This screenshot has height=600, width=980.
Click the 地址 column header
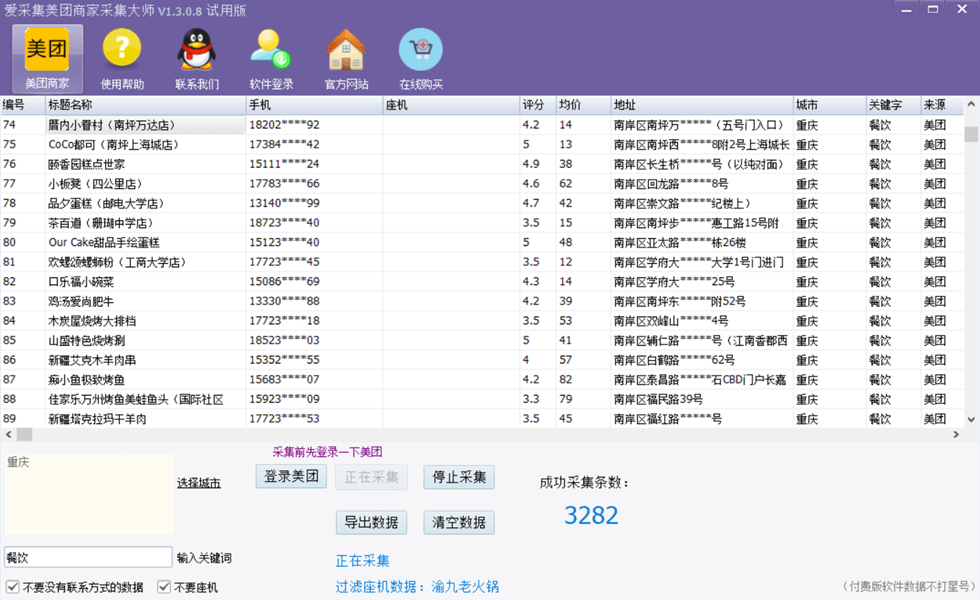[x=702, y=105]
